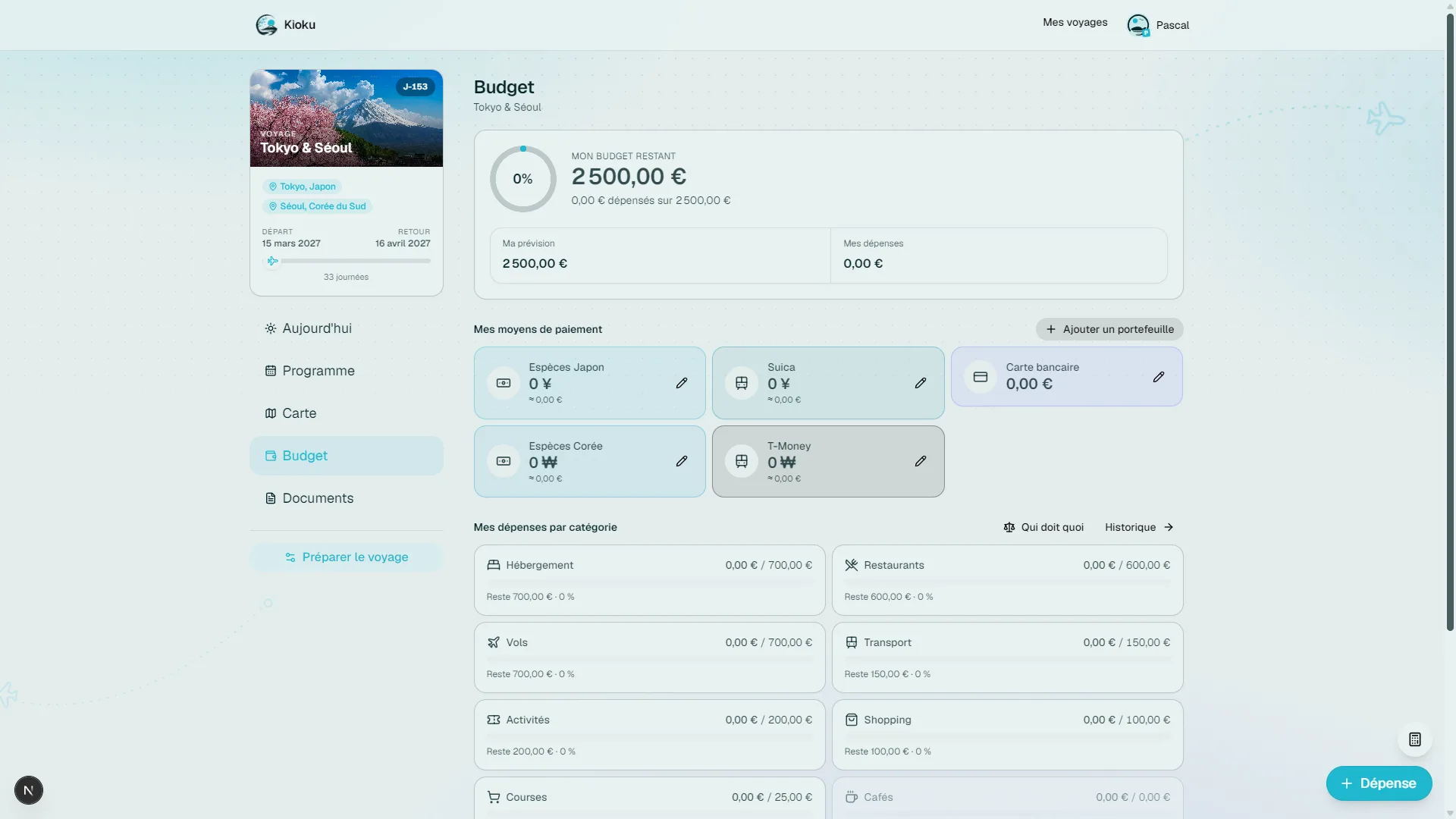1456x819 pixels.
Task: Edit the Espèces Japon wallet pencil icon
Action: pyautogui.click(x=682, y=383)
